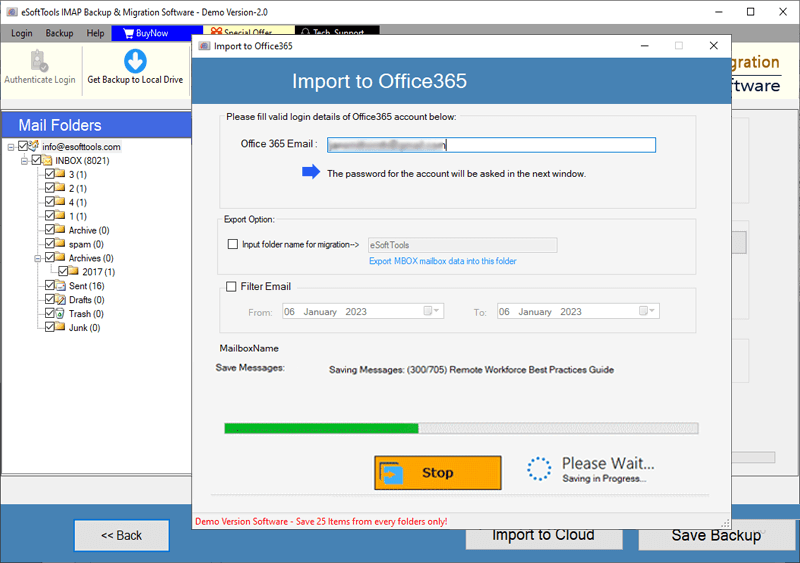
Task: Select the 1 (1) folder row
Action: pos(78,216)
